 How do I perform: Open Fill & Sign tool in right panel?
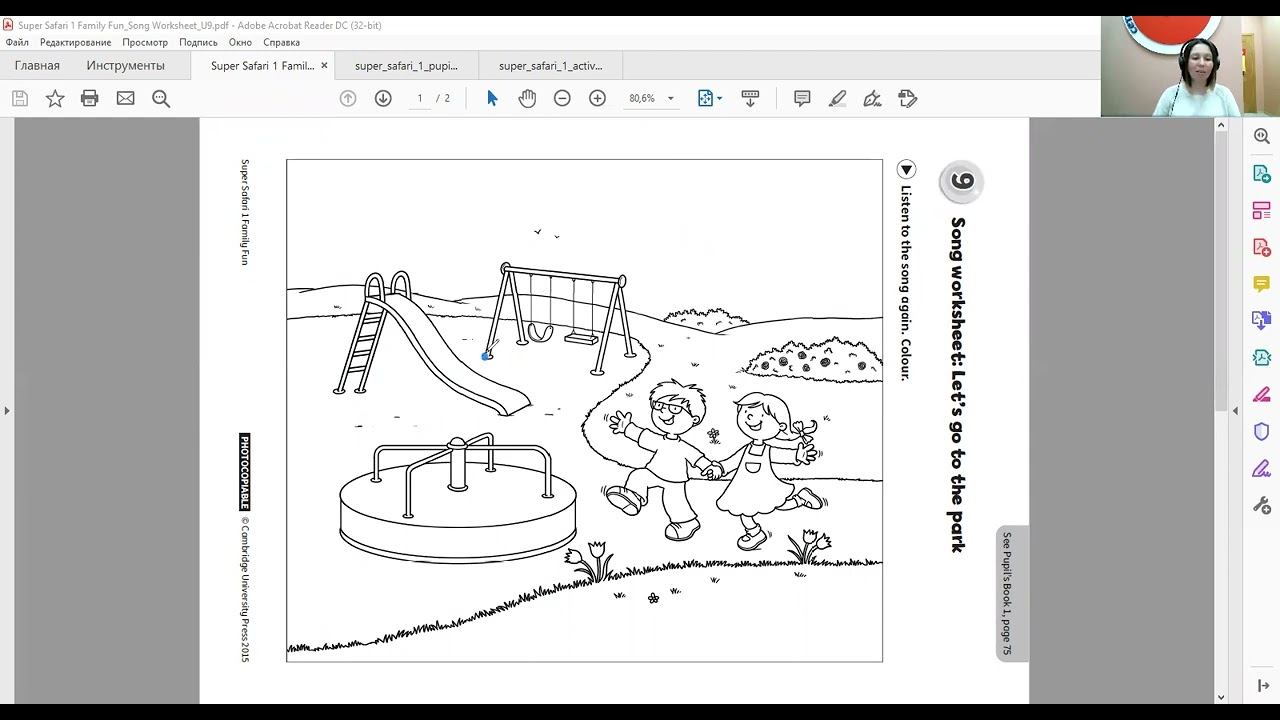tap(1262, 468)
